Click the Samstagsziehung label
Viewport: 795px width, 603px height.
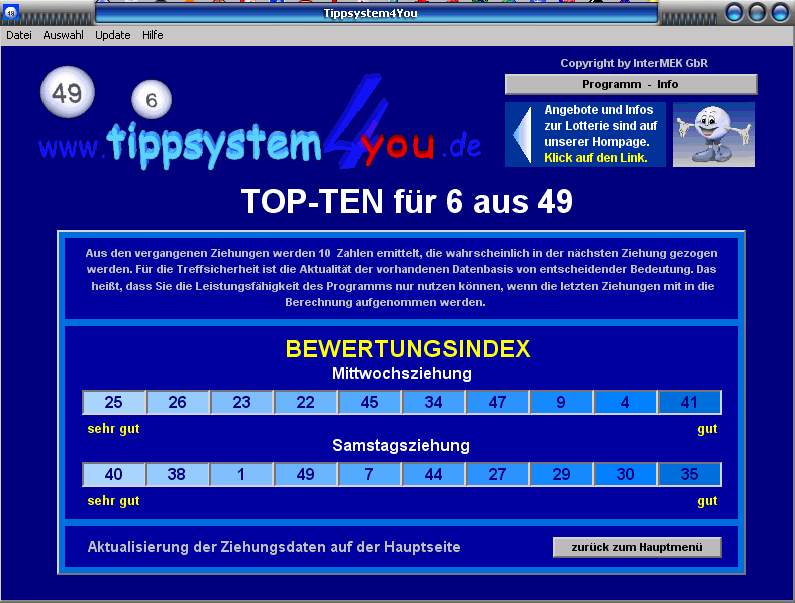[x=401, y=446]
